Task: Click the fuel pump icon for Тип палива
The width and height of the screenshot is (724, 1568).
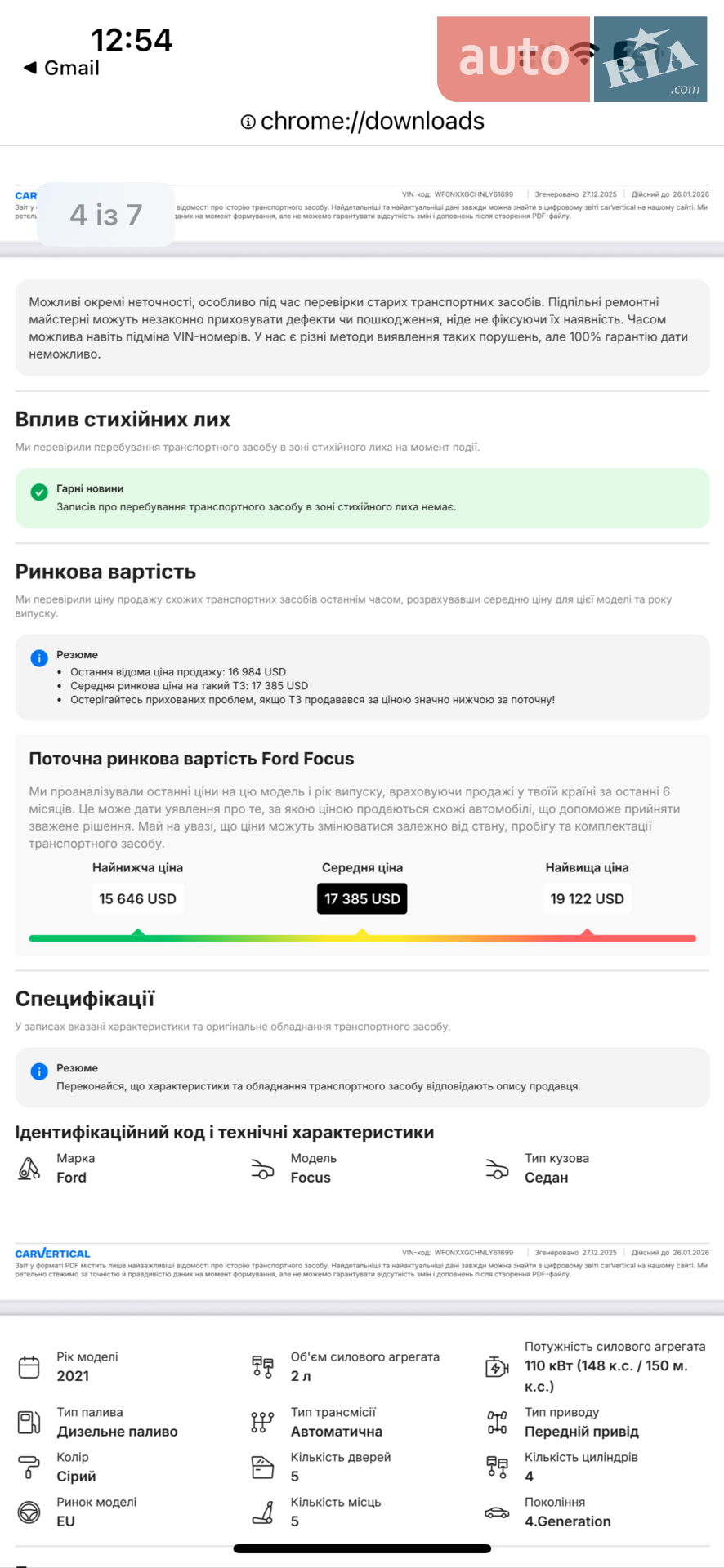Action: (29, 1423)
